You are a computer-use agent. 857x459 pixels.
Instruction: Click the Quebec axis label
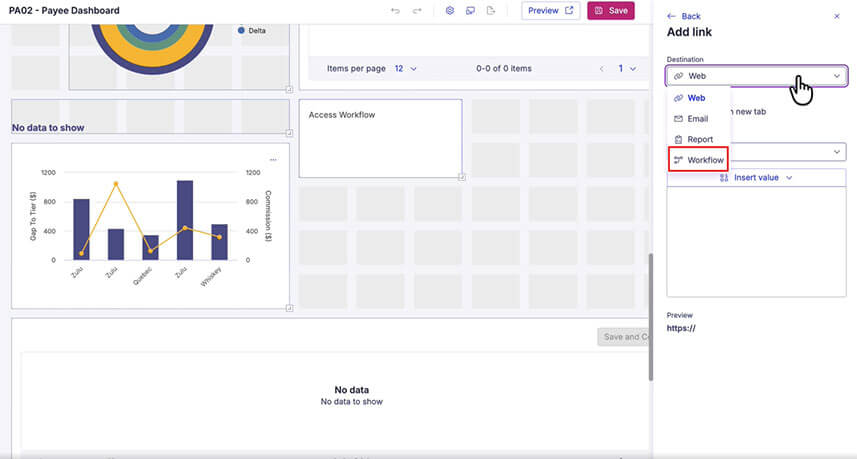point(142,276)
